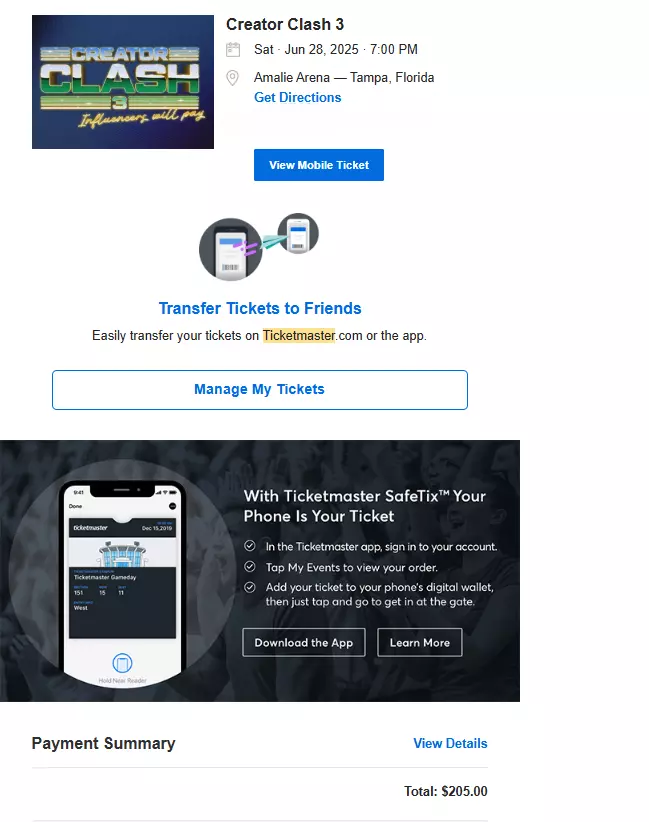The image size is (649, 822).
Task: Click the Total $205.00 amount
Action: click(446, 791)
